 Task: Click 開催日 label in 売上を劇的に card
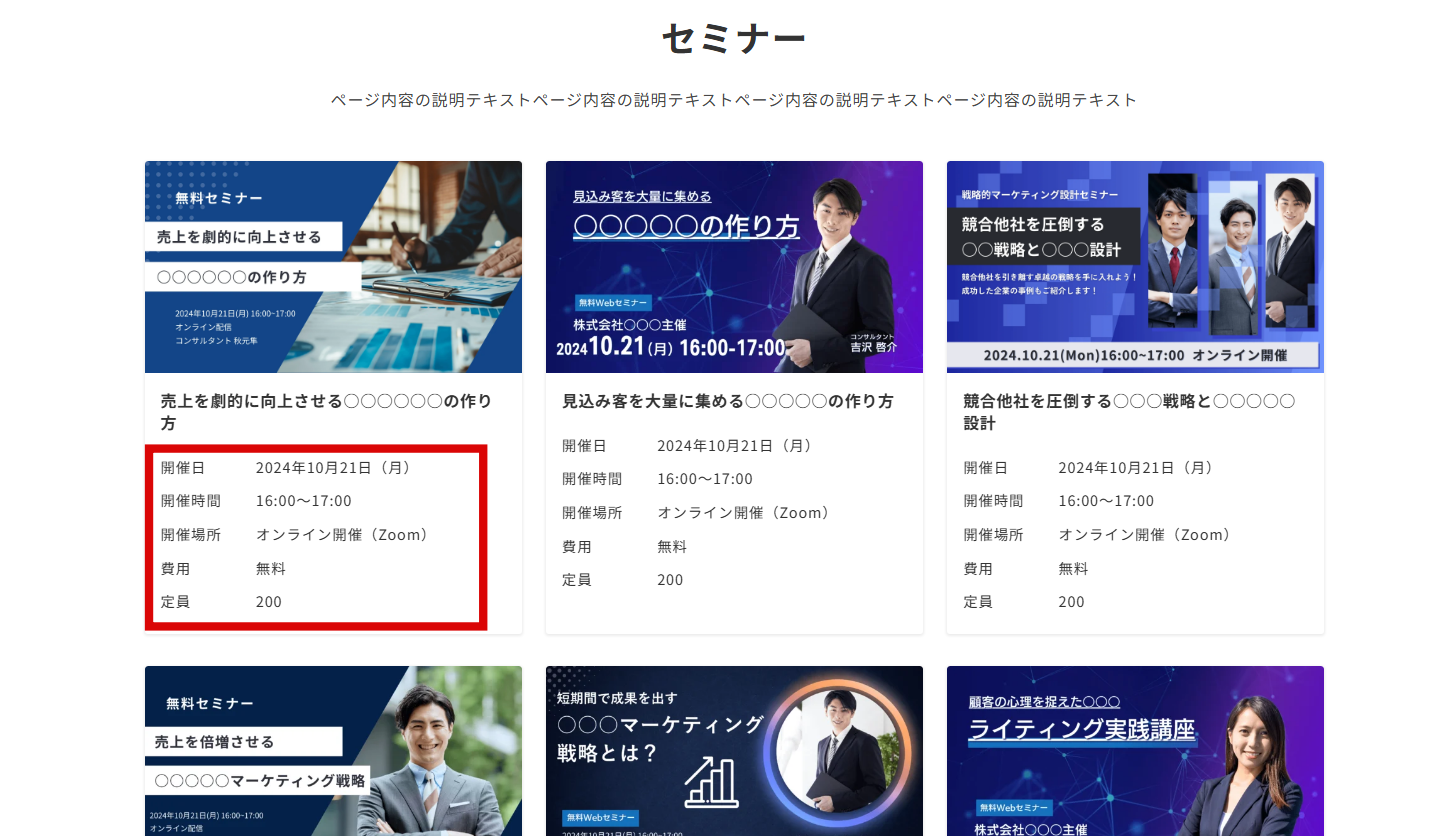point(183,468)
